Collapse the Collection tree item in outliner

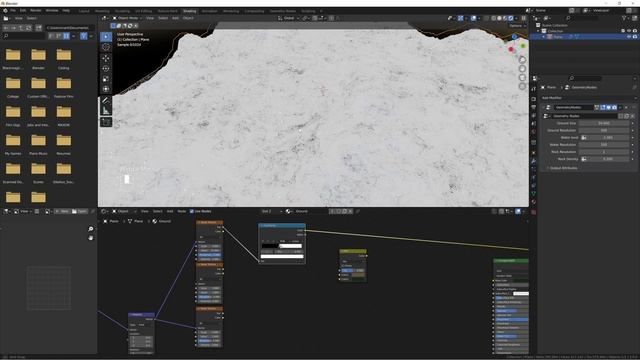[x=538, y=31]
